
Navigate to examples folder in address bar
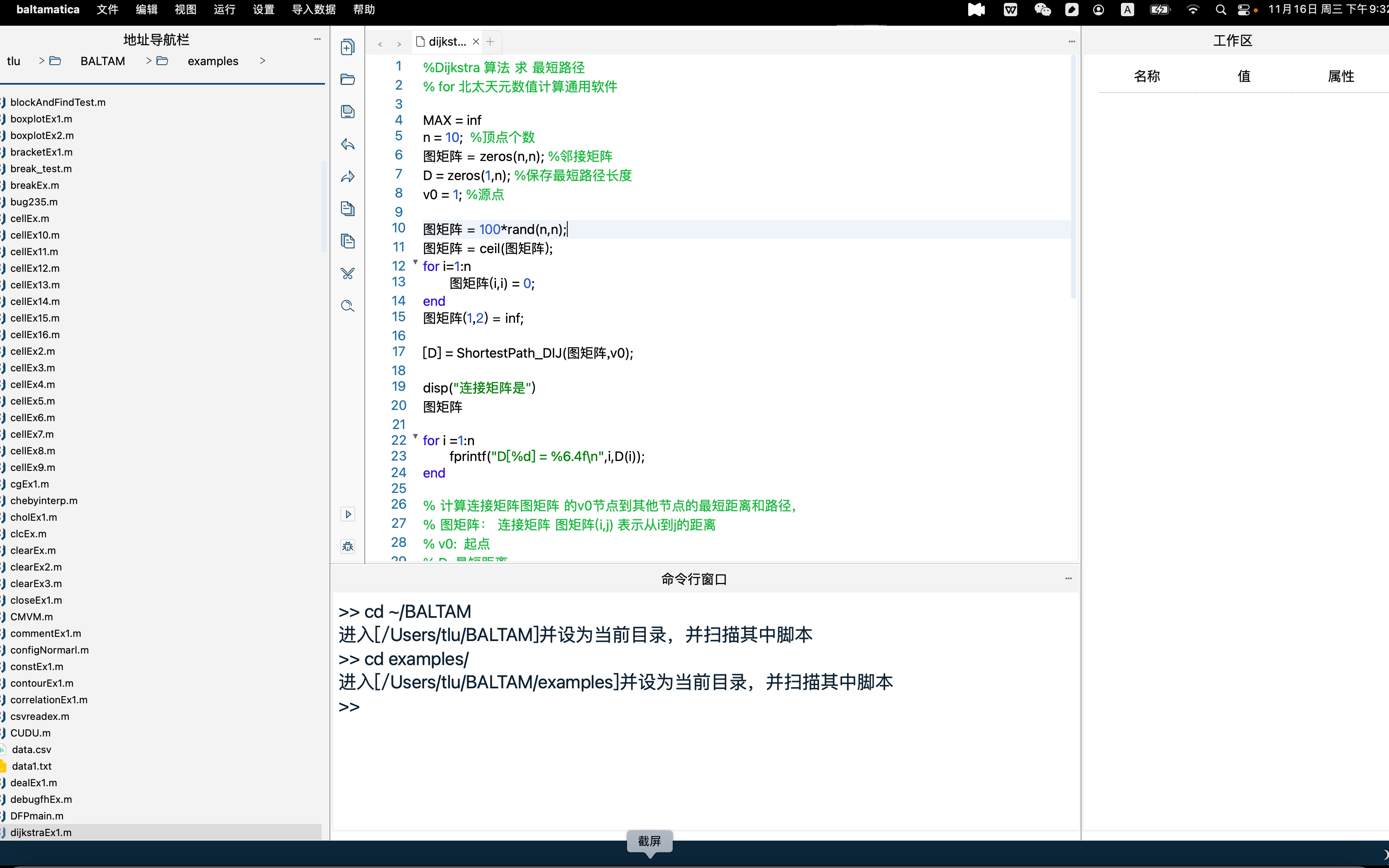[x=213, y=61]
